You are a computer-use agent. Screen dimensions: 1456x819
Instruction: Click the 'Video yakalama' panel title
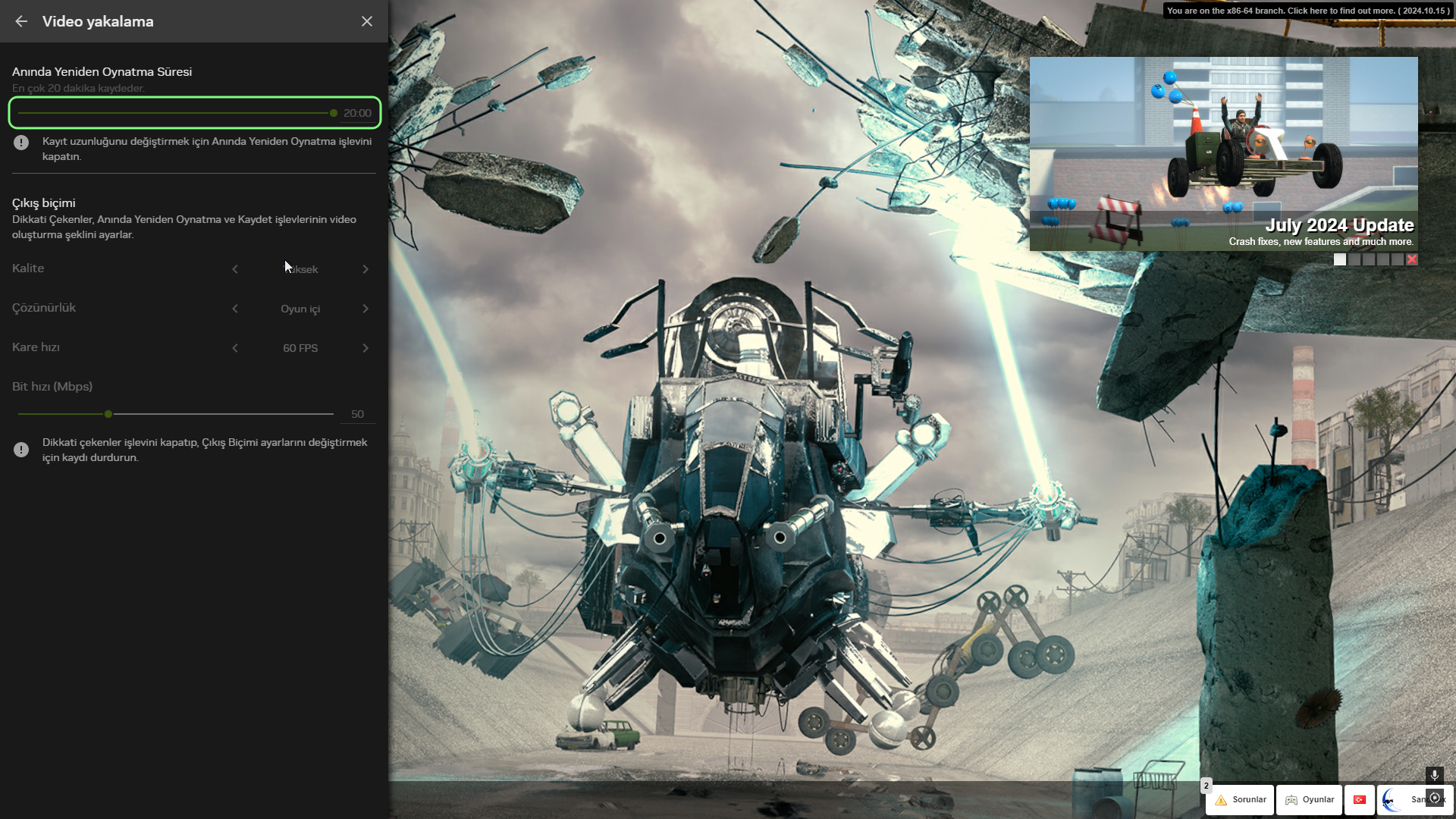point(98,21)
